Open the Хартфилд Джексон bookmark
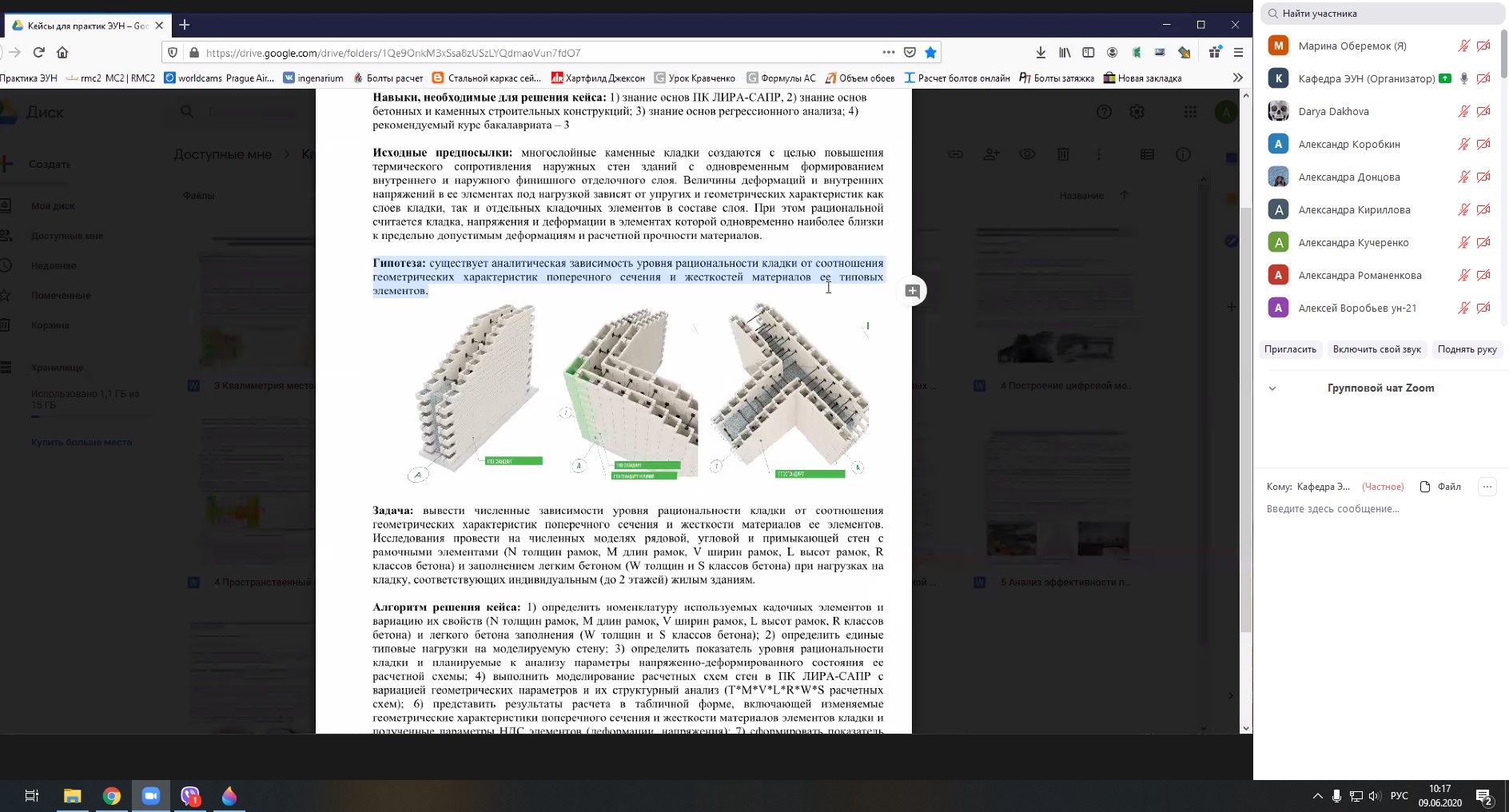The image size is (1509, 812). [598, 78]
